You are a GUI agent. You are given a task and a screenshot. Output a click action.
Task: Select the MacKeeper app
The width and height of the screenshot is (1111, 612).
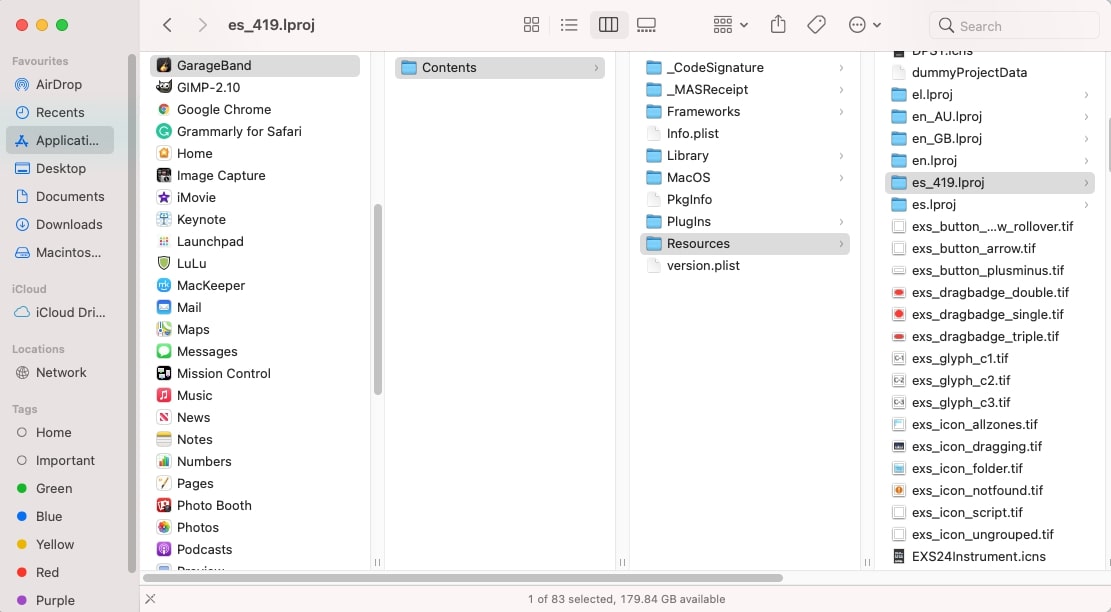point(255,285)
